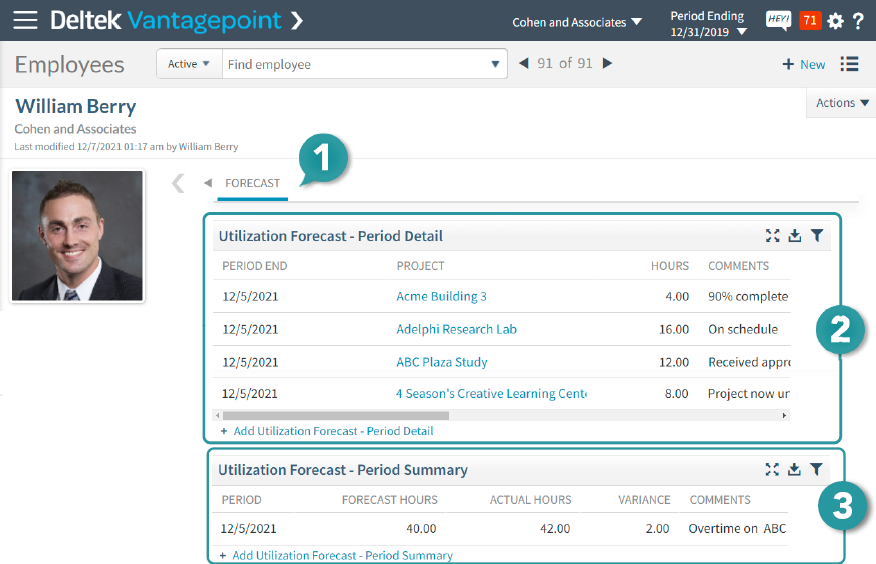Add Utilization Forecast - Period Detail row
The height and width of the screenshot is (564, 876).
[327, 431]
